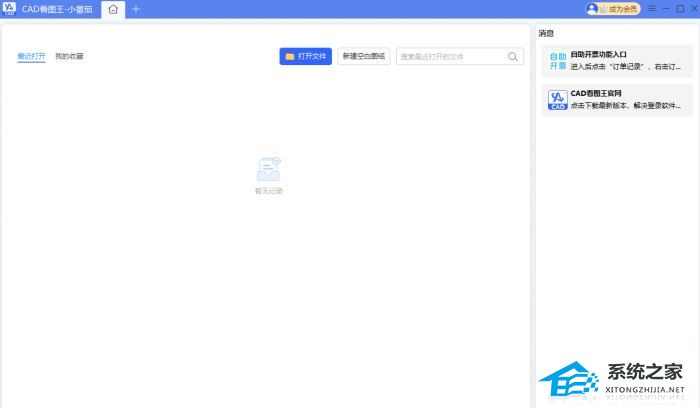Click the 自助开票 icon

558,61
